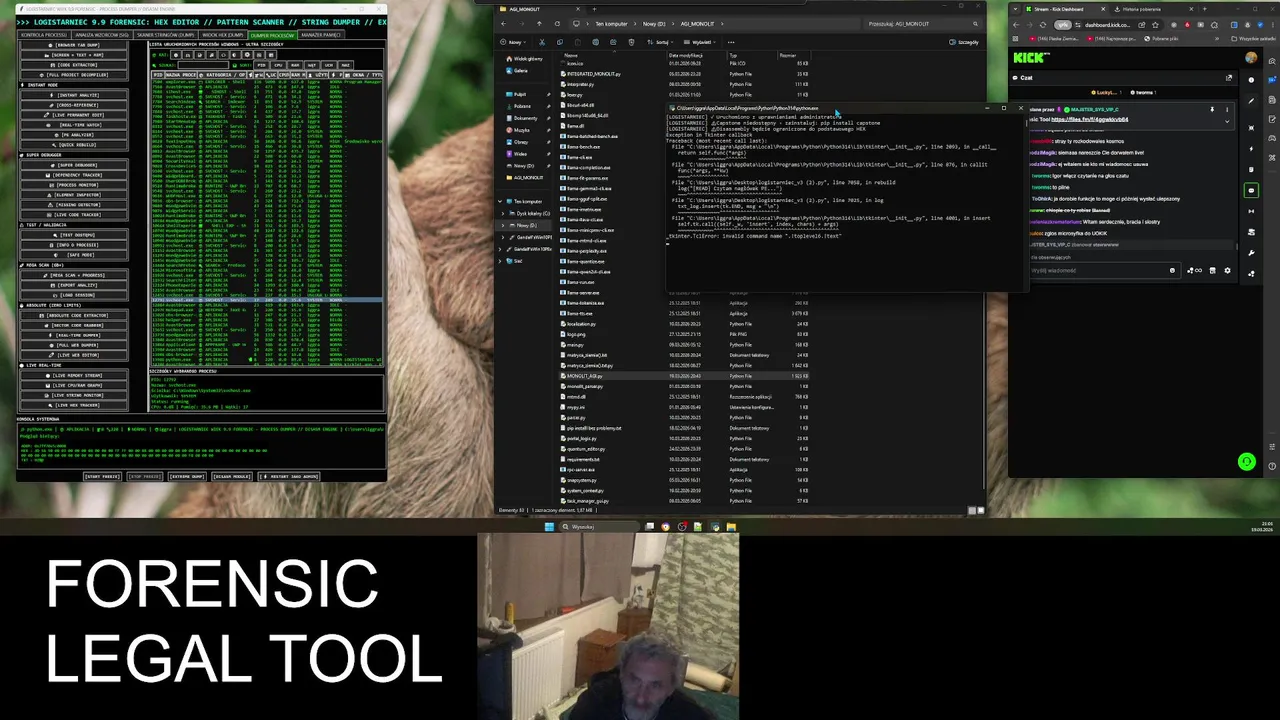
Task: Start the [SUPER DEBUGGER]
Action: tap(74, 165)
